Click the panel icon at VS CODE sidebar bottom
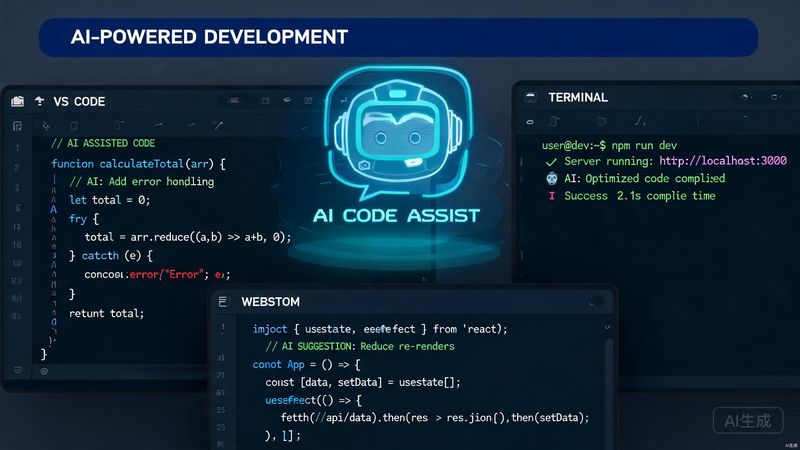 [18, 370]
